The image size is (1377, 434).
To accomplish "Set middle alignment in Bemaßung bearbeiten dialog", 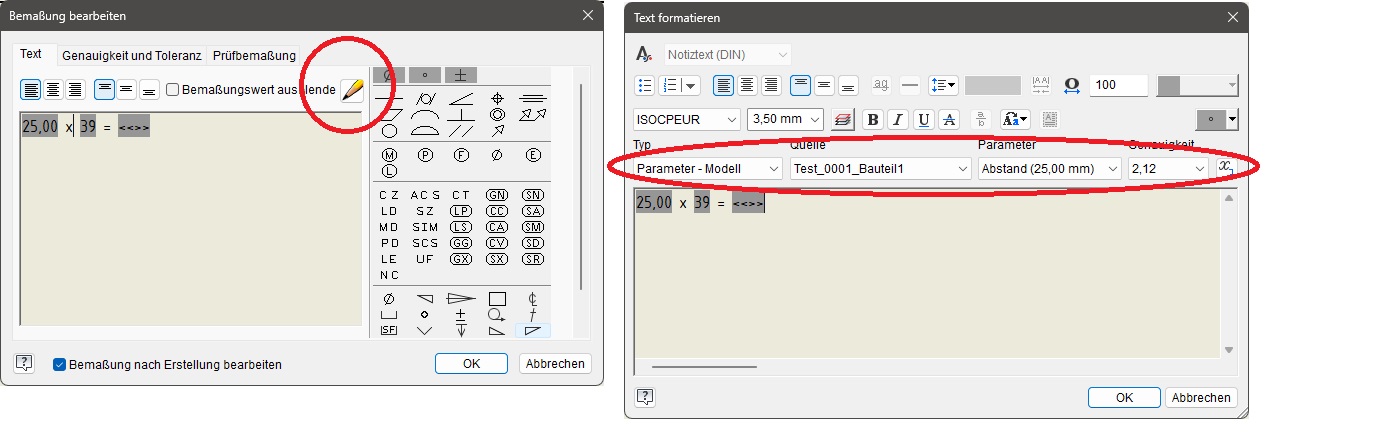I will (x=127, y=89).
